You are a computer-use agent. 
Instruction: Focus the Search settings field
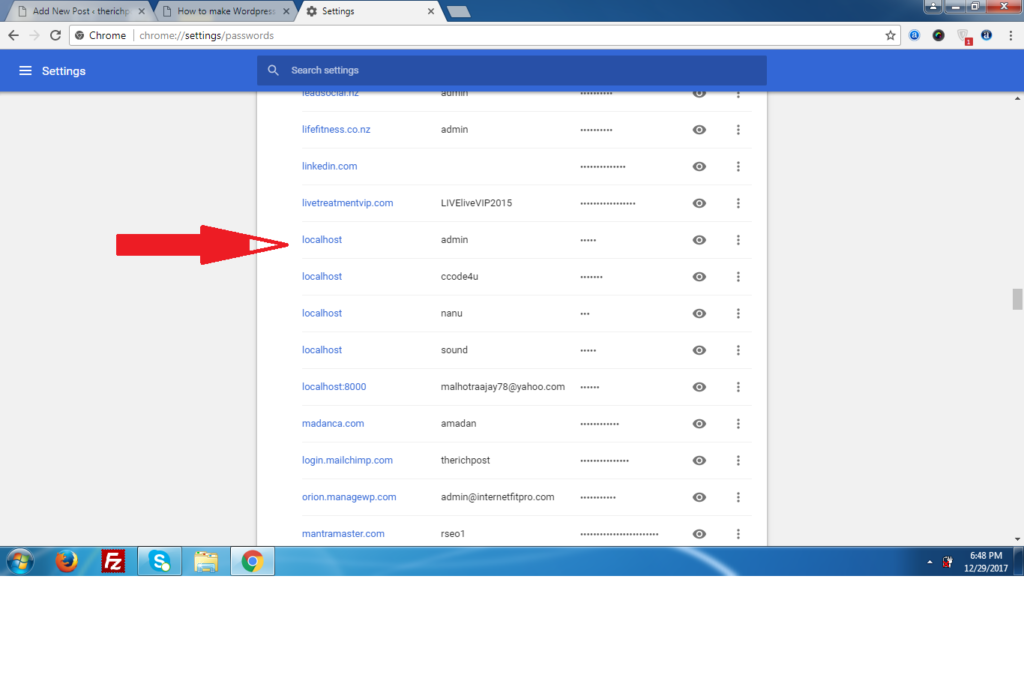coord(512,70)
